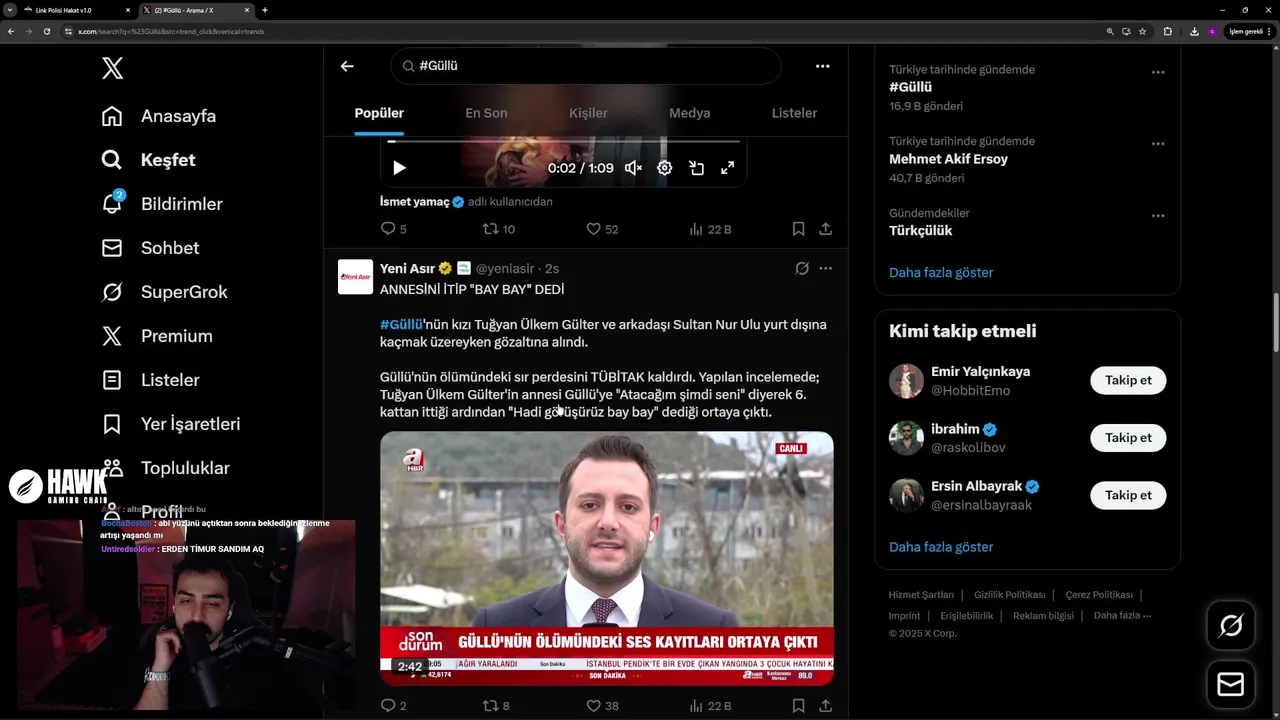Follow ibrahim @raskolibov

coord(1128,437)
